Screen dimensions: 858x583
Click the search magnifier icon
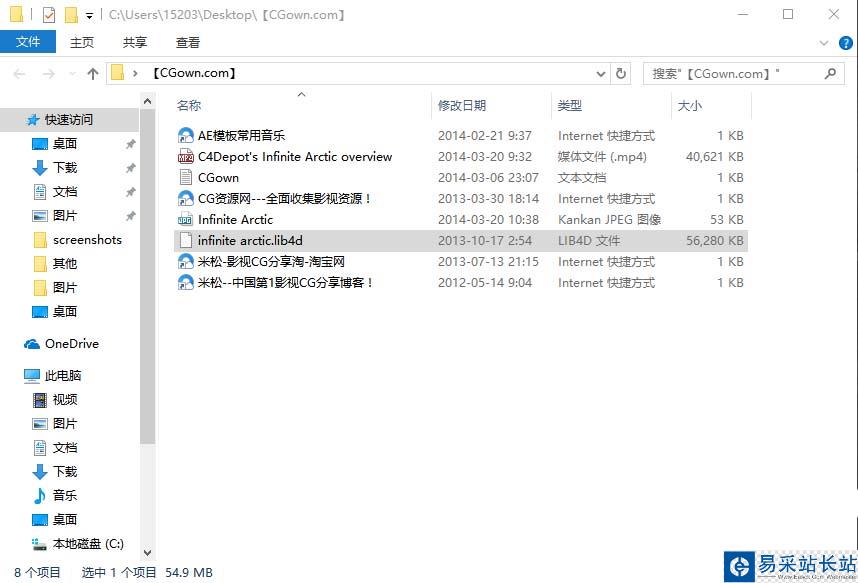[830, 73]
